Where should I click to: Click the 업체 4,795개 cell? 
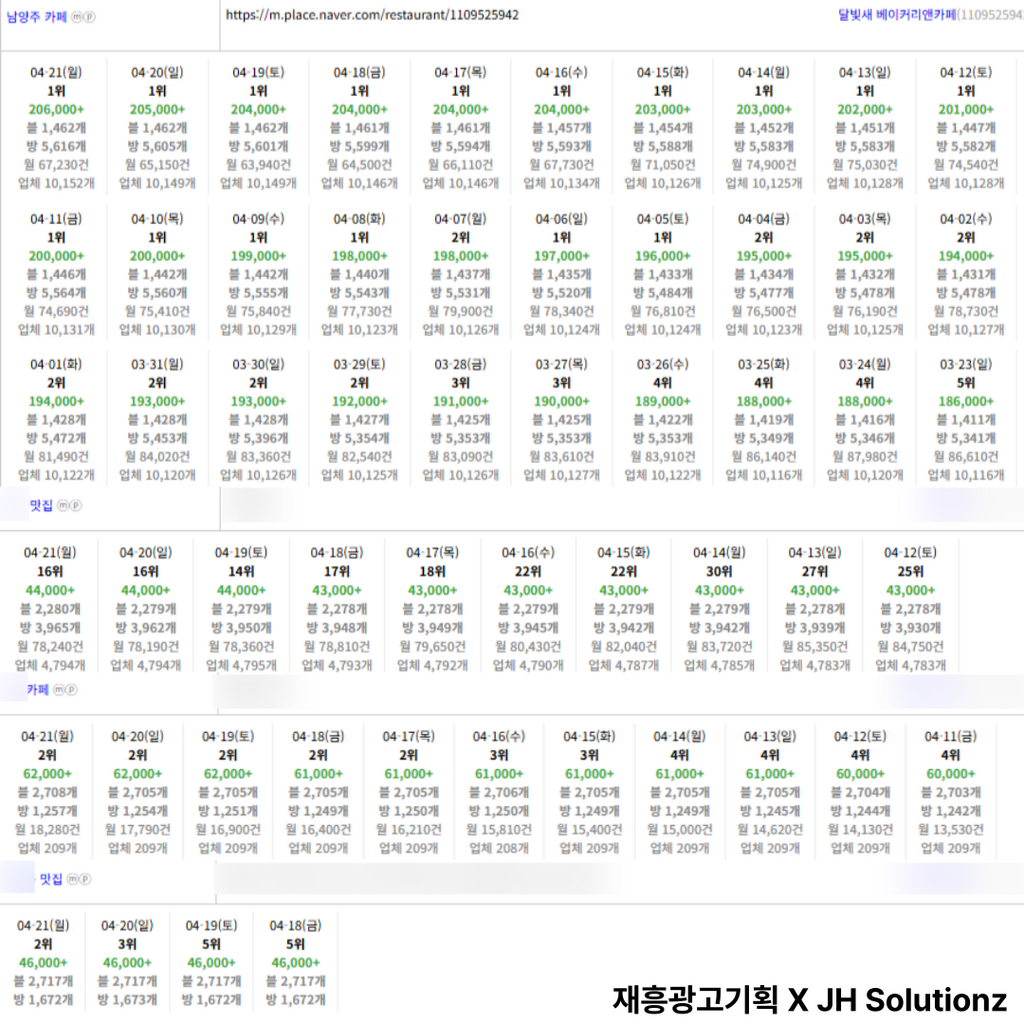point(241,665)
